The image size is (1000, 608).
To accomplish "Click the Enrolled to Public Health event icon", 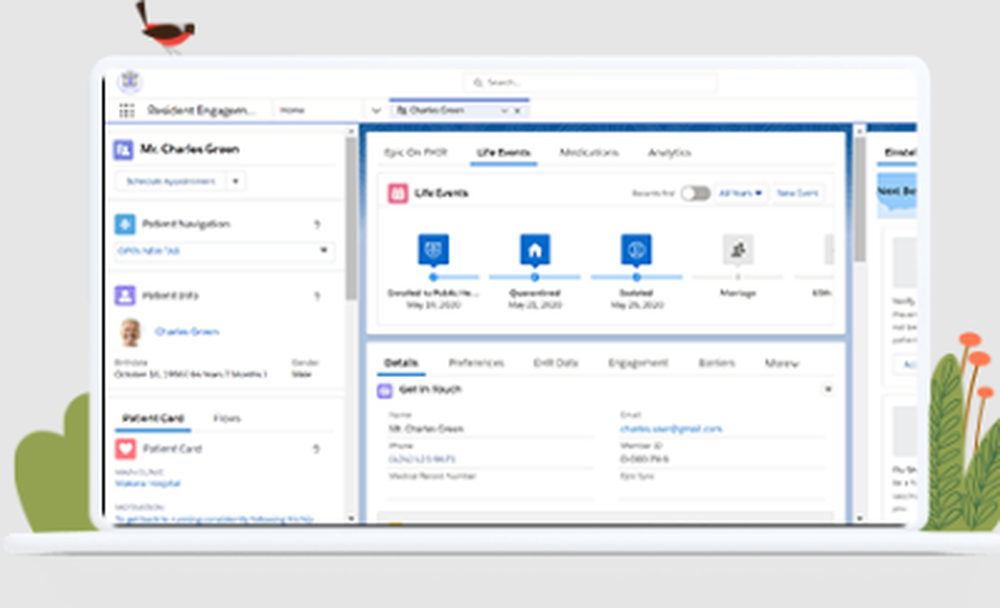I will 433,249.
